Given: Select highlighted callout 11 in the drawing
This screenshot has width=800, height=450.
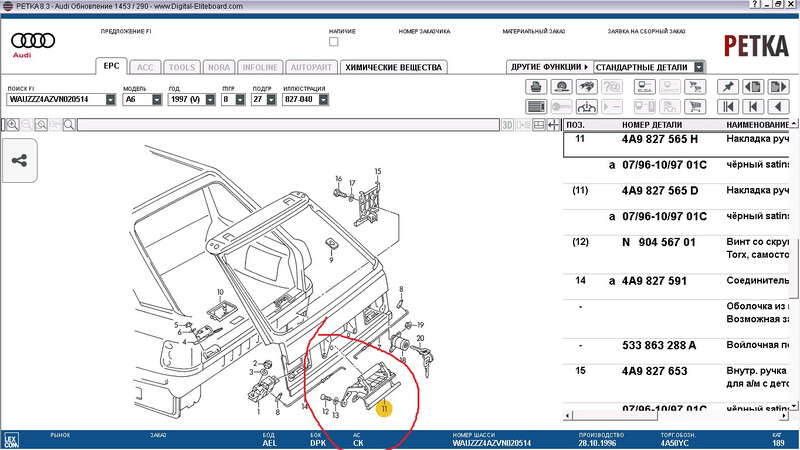Looking at the screenshot, I should click(384, 408).
